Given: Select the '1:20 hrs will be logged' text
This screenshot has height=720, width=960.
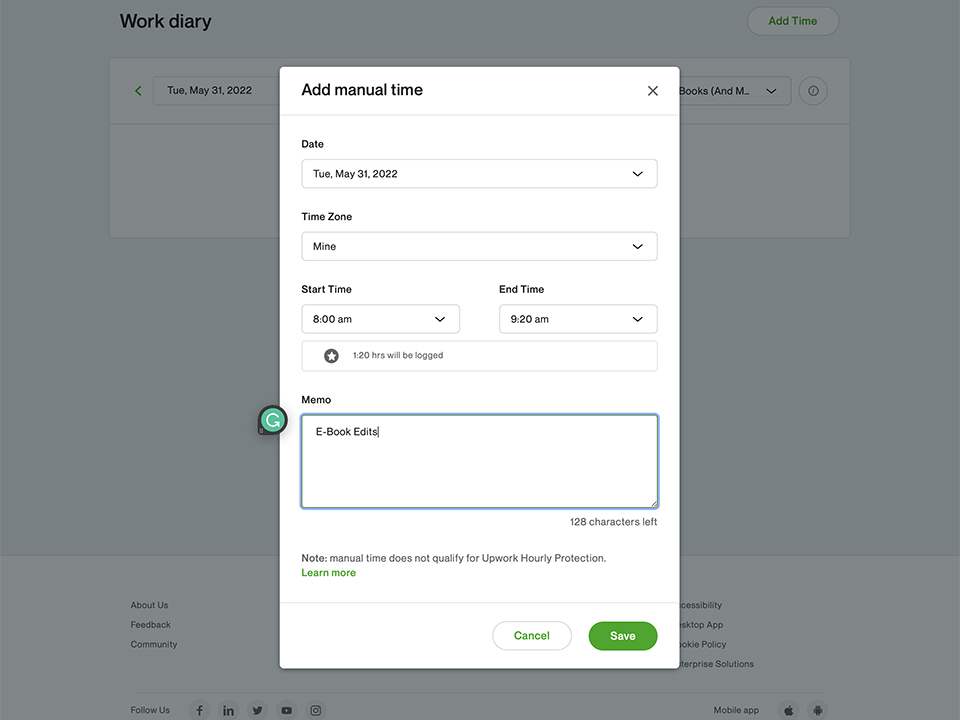Looking at the screenshot, I should (x=398, y=355).
